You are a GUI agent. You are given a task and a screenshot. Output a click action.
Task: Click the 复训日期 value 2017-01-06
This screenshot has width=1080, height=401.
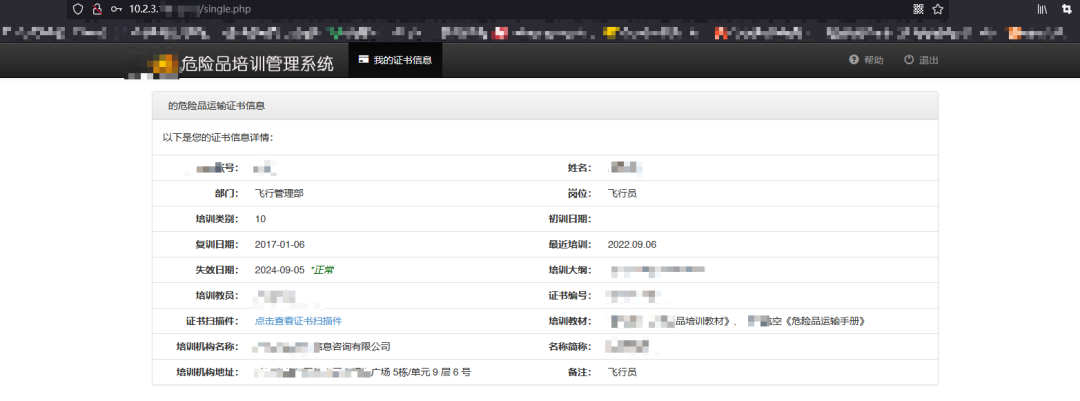(x=279, y=245)
